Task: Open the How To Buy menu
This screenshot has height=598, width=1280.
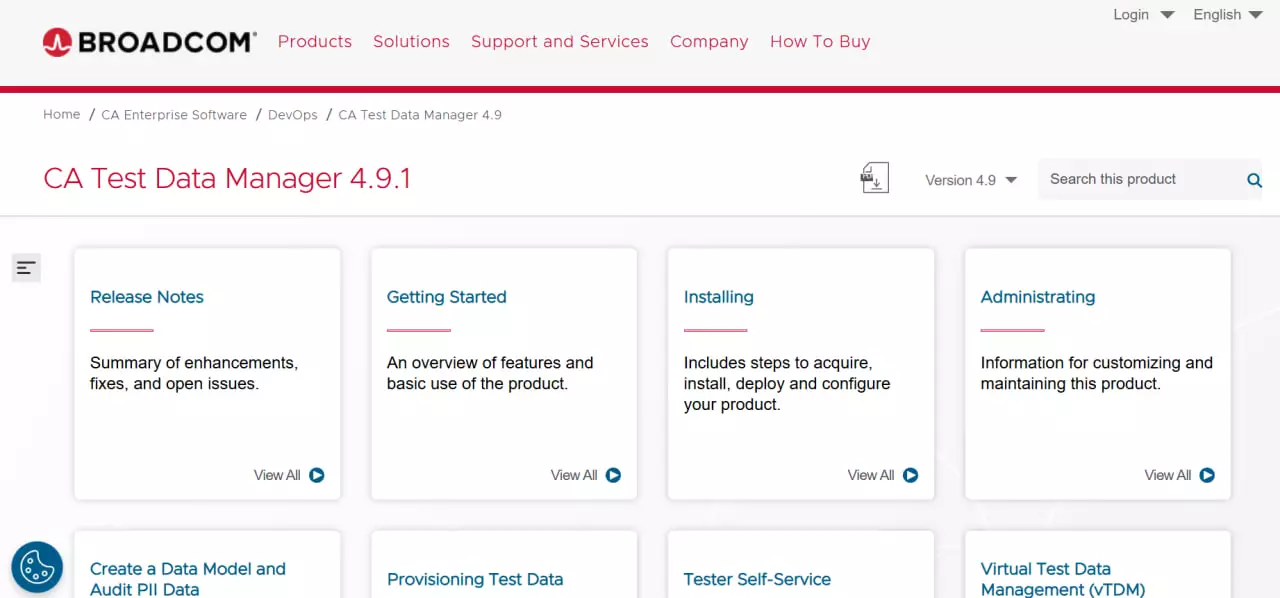Action: pos(820,41)
